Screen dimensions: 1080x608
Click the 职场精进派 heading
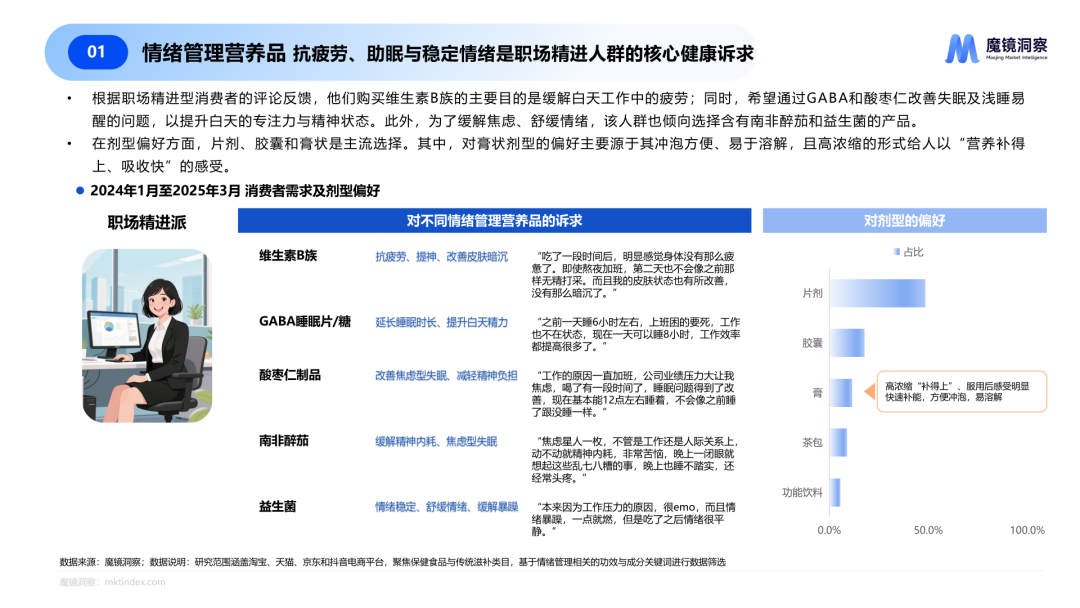coord(147,222)
